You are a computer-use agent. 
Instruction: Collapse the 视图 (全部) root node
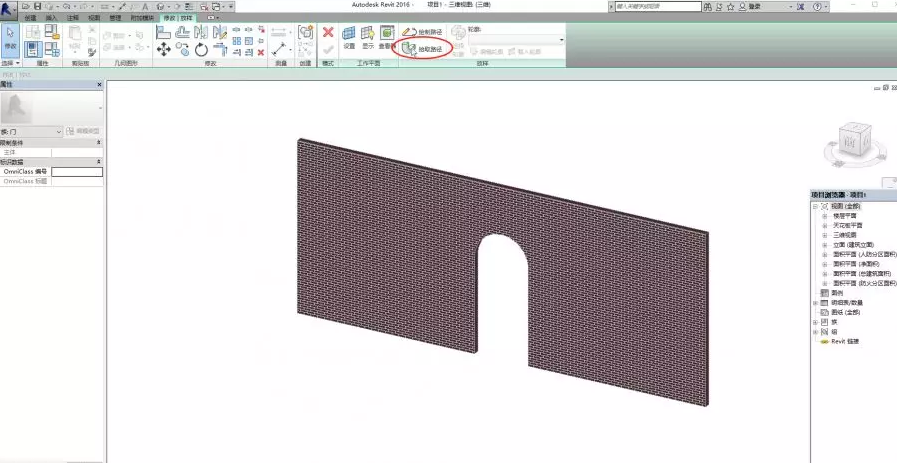pos(815,206)
